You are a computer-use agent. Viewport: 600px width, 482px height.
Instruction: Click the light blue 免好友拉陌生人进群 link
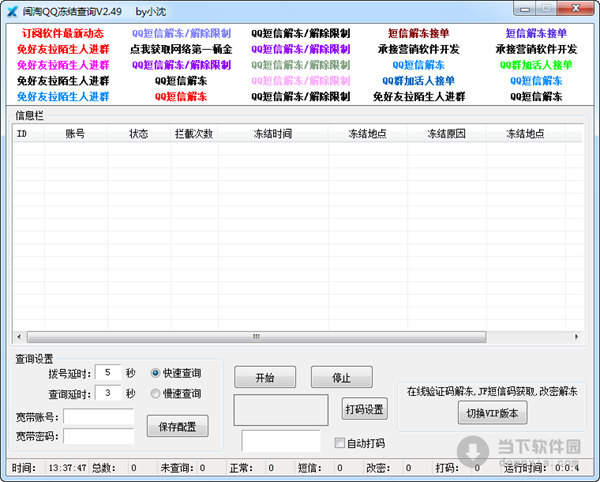[x=63, y=96]
